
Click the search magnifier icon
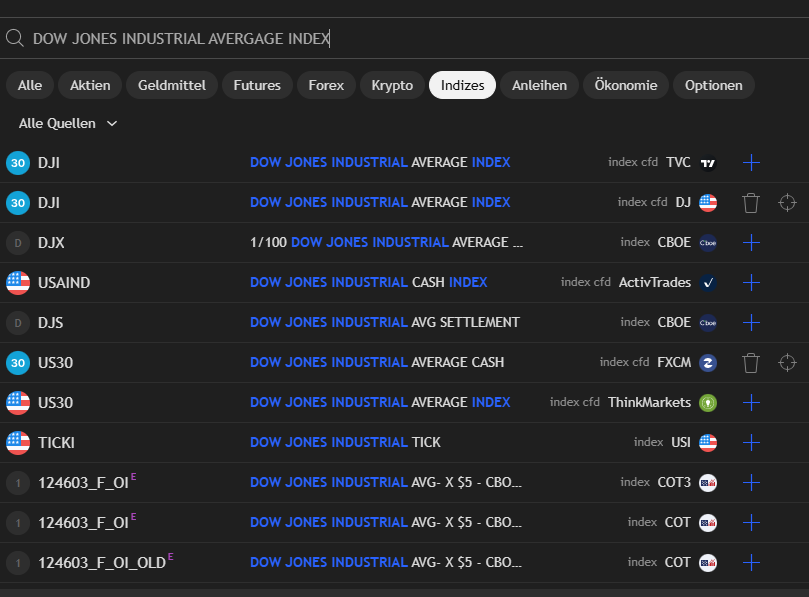click(x=15, y=39)
